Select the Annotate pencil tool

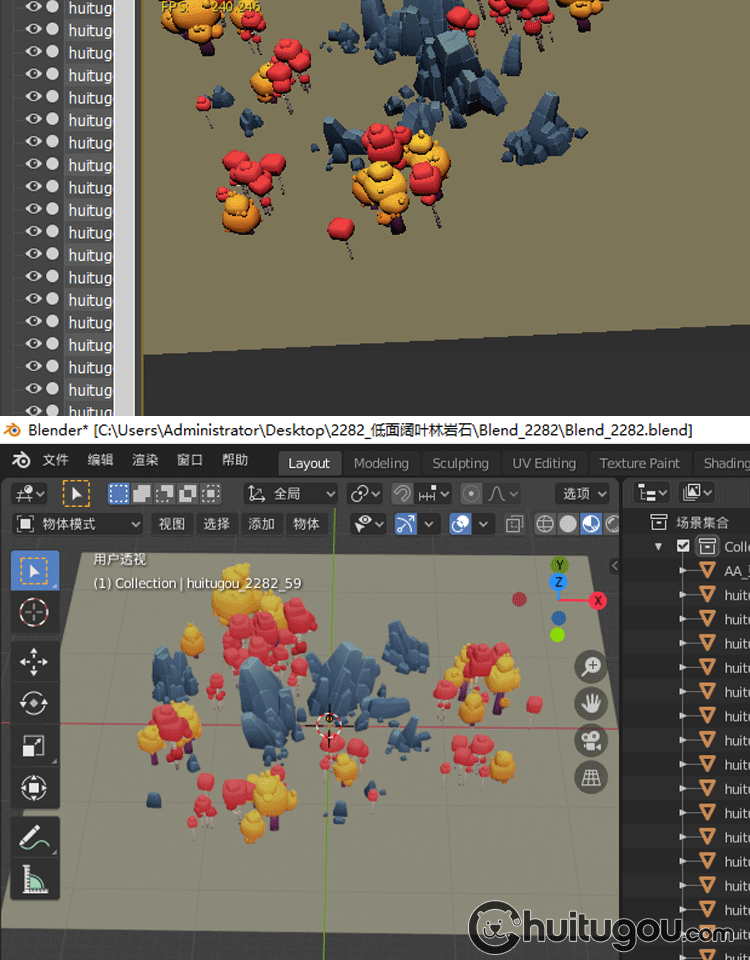(34, 837)
